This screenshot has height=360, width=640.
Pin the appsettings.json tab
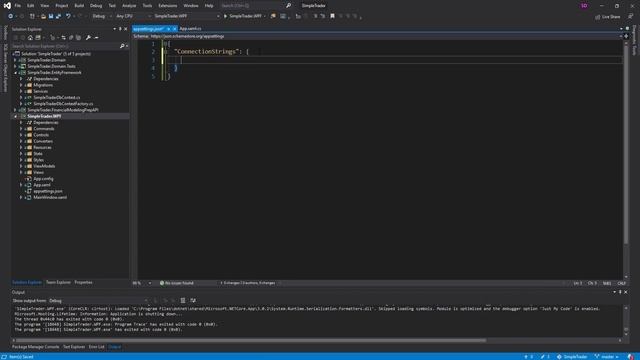168,29
